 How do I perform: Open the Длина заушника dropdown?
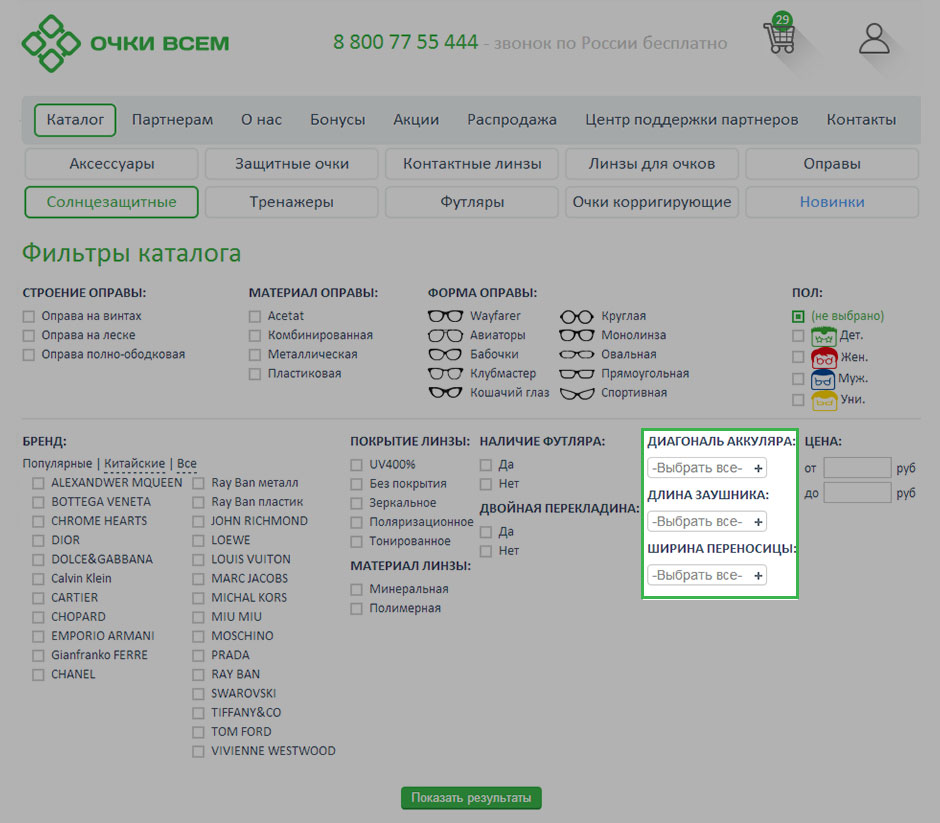706,522
